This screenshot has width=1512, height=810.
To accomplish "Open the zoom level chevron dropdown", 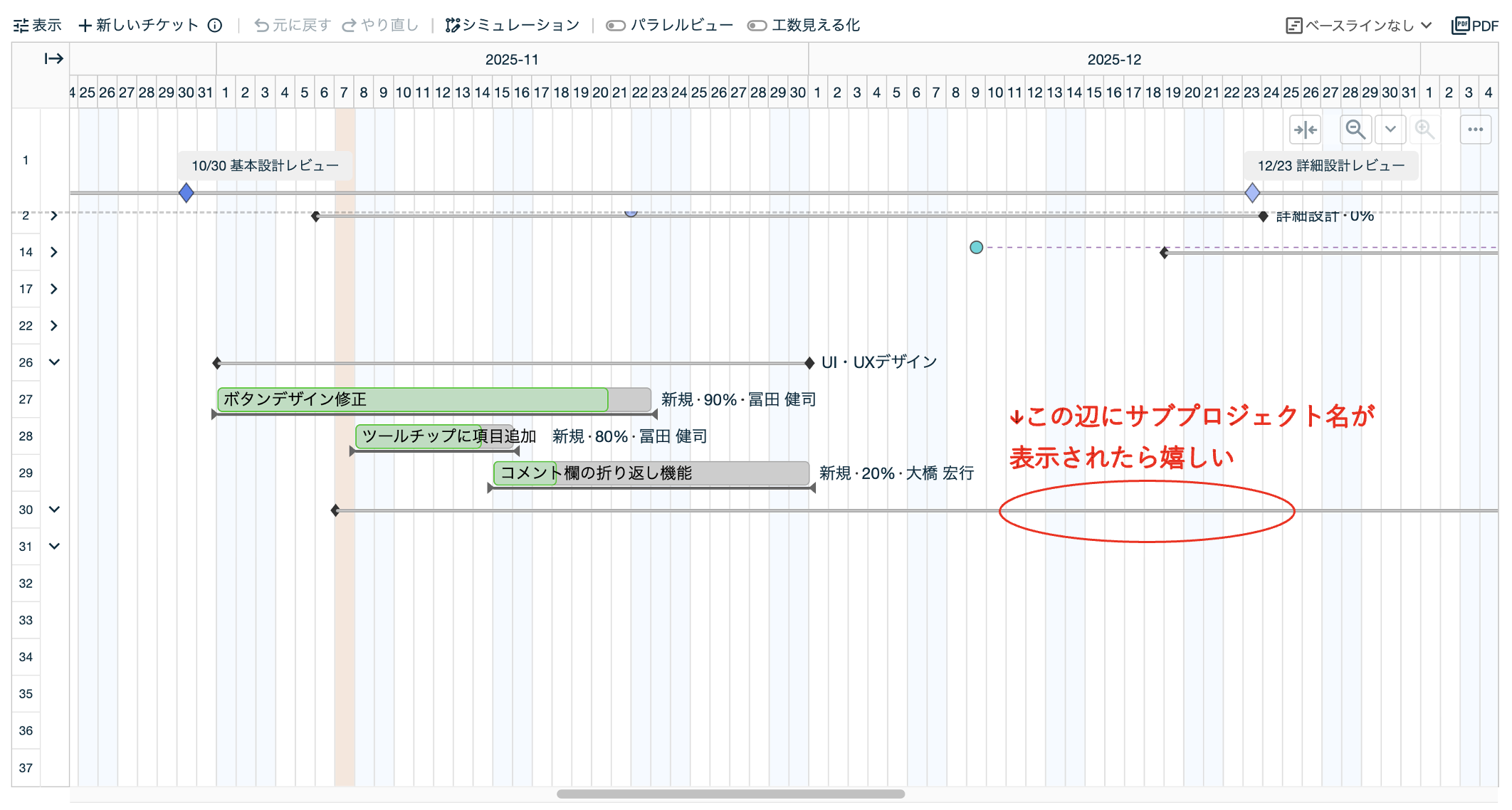I will click(1390, 130).
